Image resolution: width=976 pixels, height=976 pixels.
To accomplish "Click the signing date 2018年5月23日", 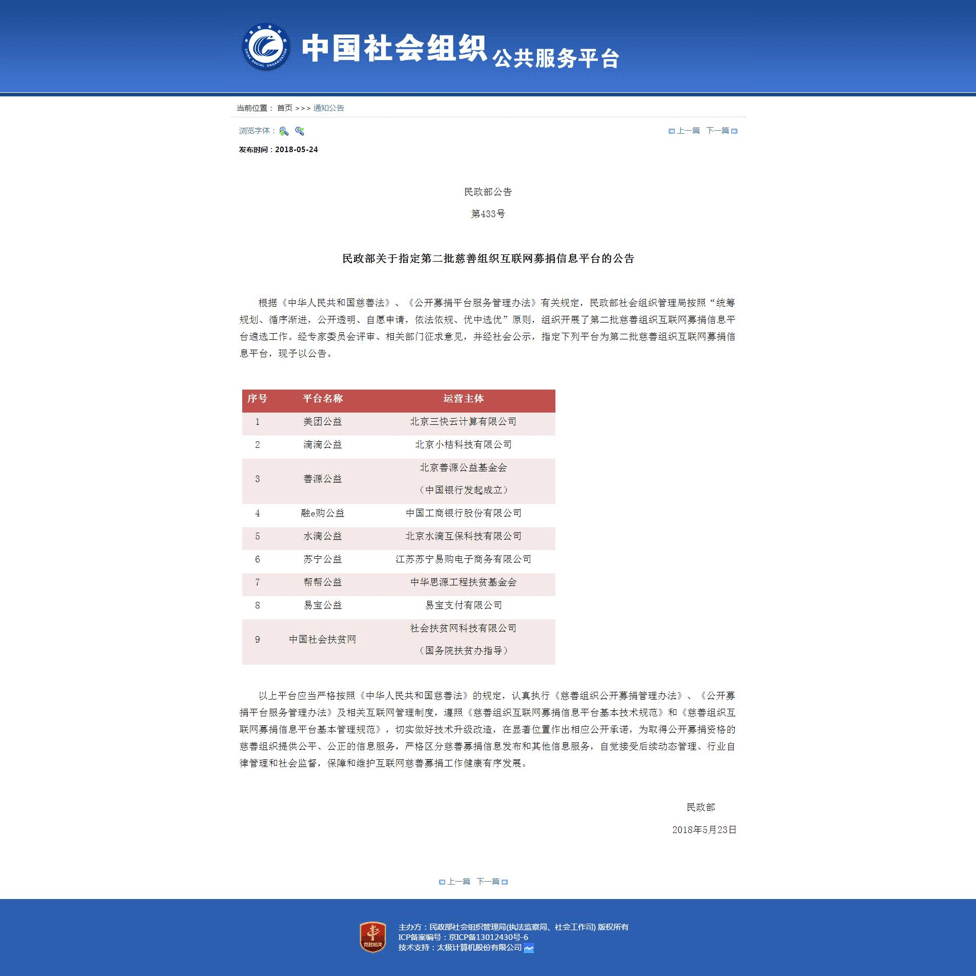I will tap(704, 830).
